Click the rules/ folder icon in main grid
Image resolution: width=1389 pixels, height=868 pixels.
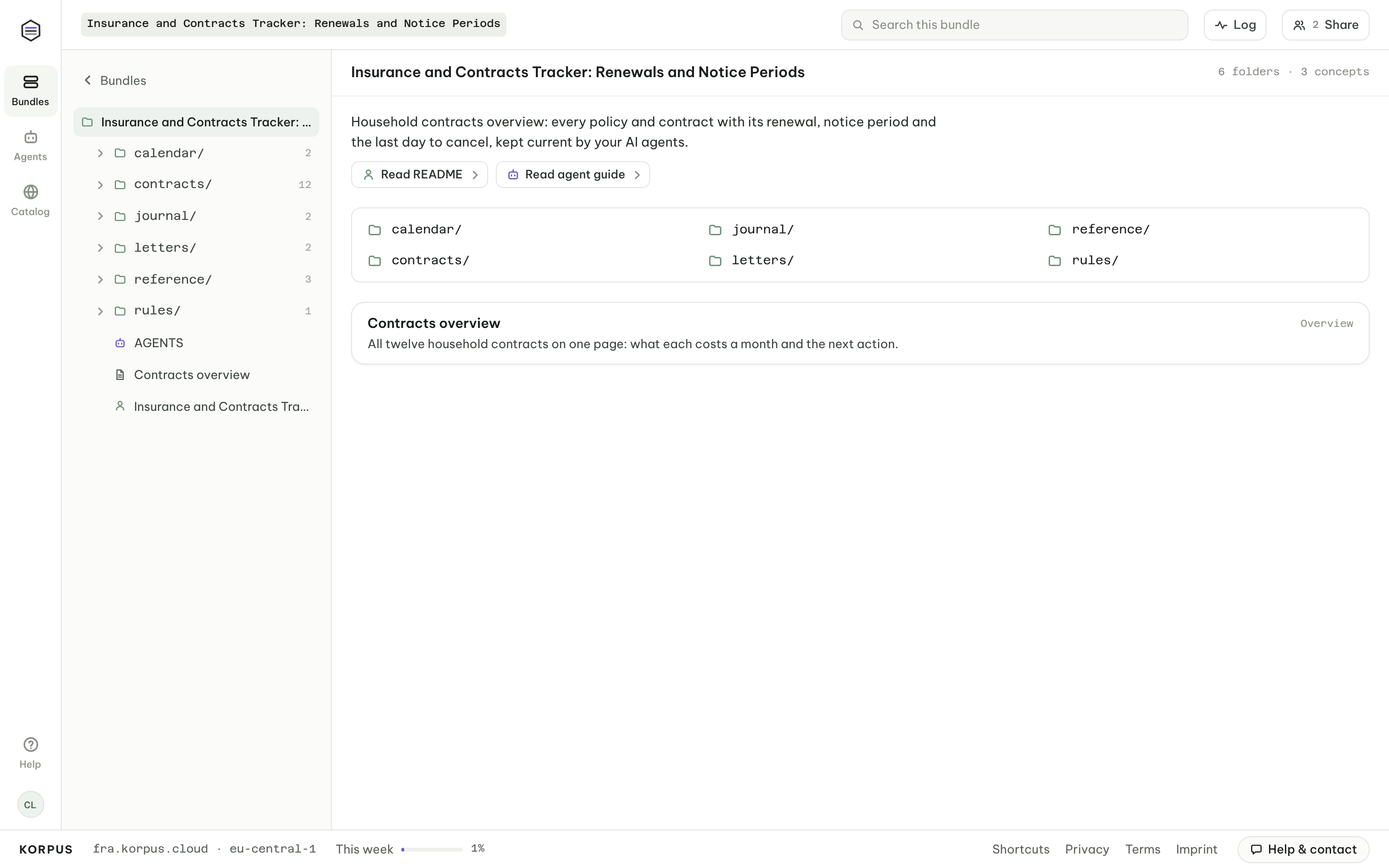coord(1055,260)
